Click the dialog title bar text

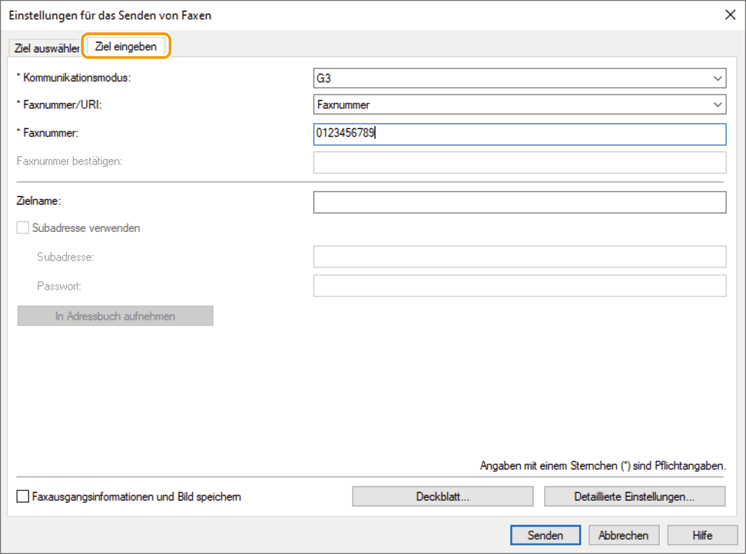pyautogui.click(x=110, y=16)
